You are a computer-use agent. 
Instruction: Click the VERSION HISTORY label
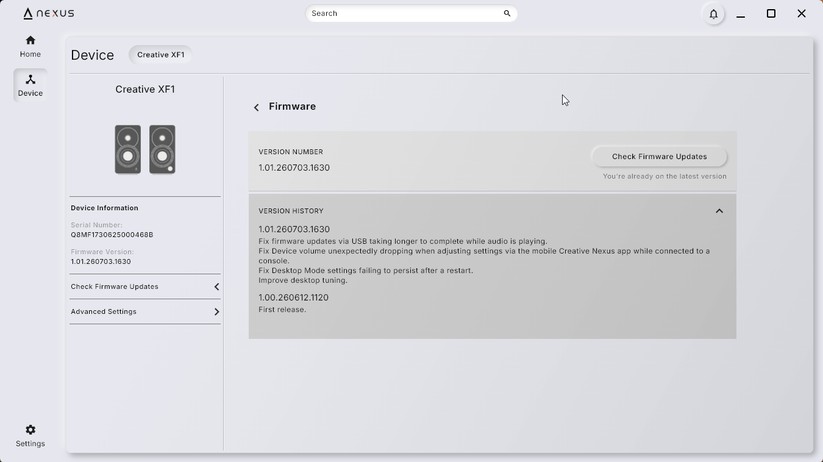coord(291,211)
